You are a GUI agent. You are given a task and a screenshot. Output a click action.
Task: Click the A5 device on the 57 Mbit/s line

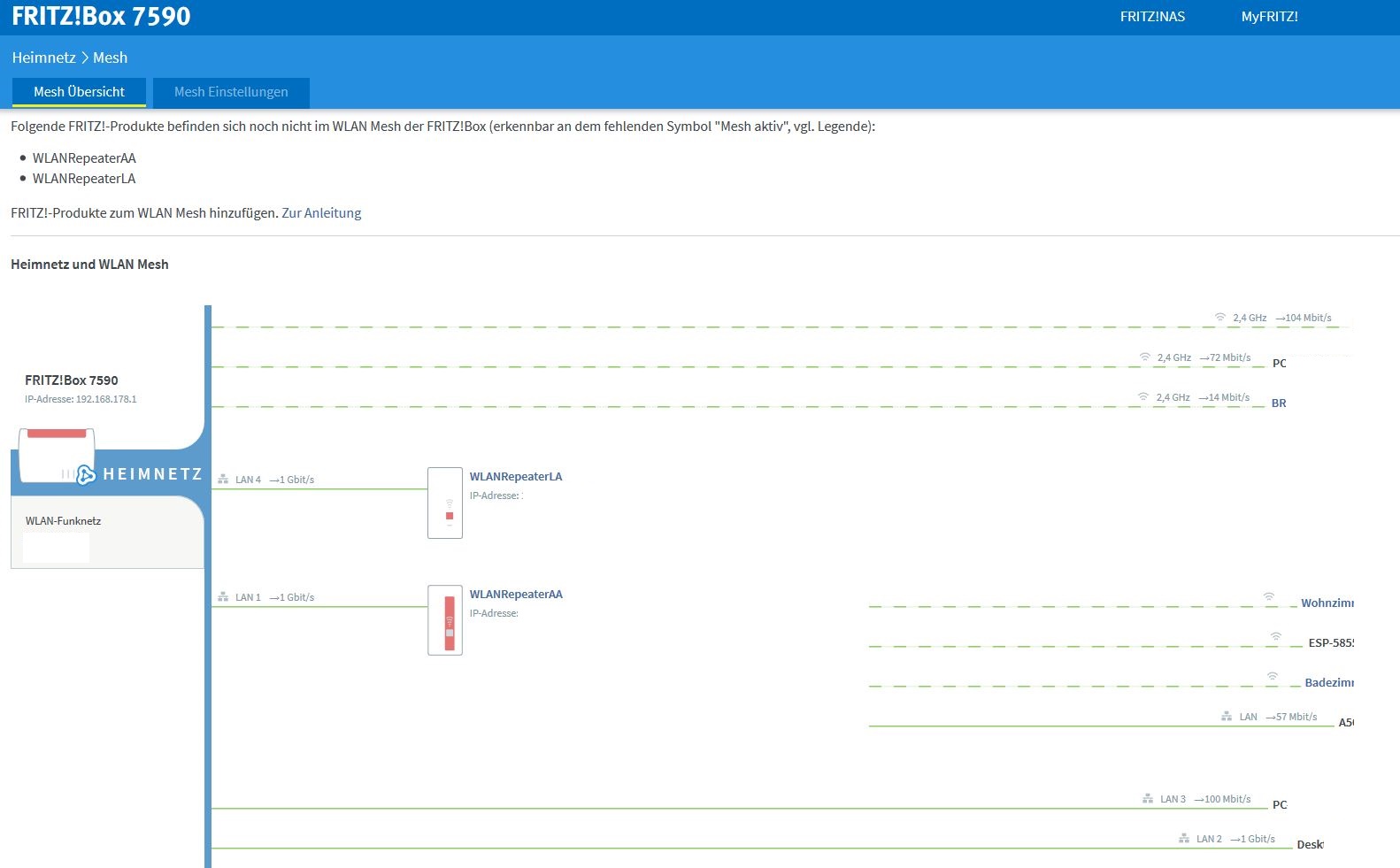pos(1346,722)
